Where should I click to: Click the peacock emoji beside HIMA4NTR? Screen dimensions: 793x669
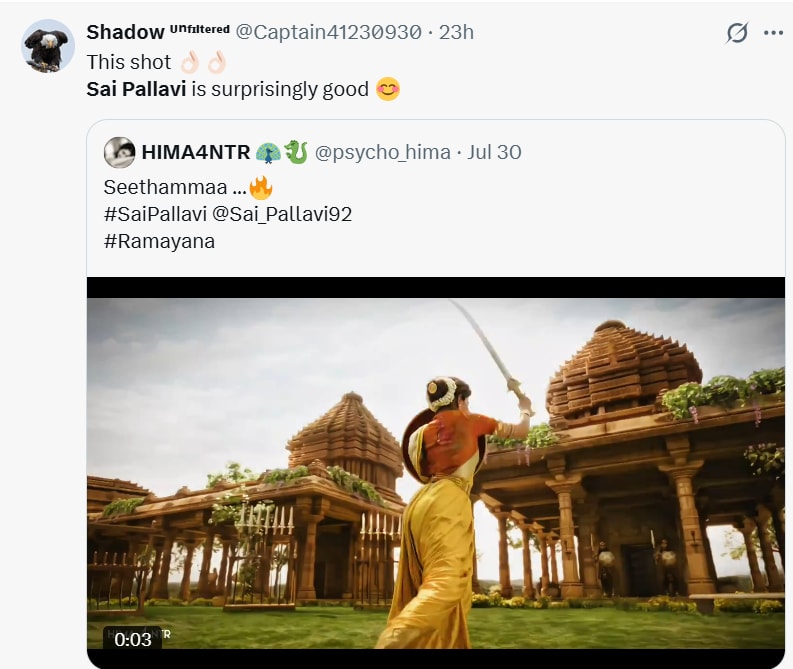click(268, 152)
